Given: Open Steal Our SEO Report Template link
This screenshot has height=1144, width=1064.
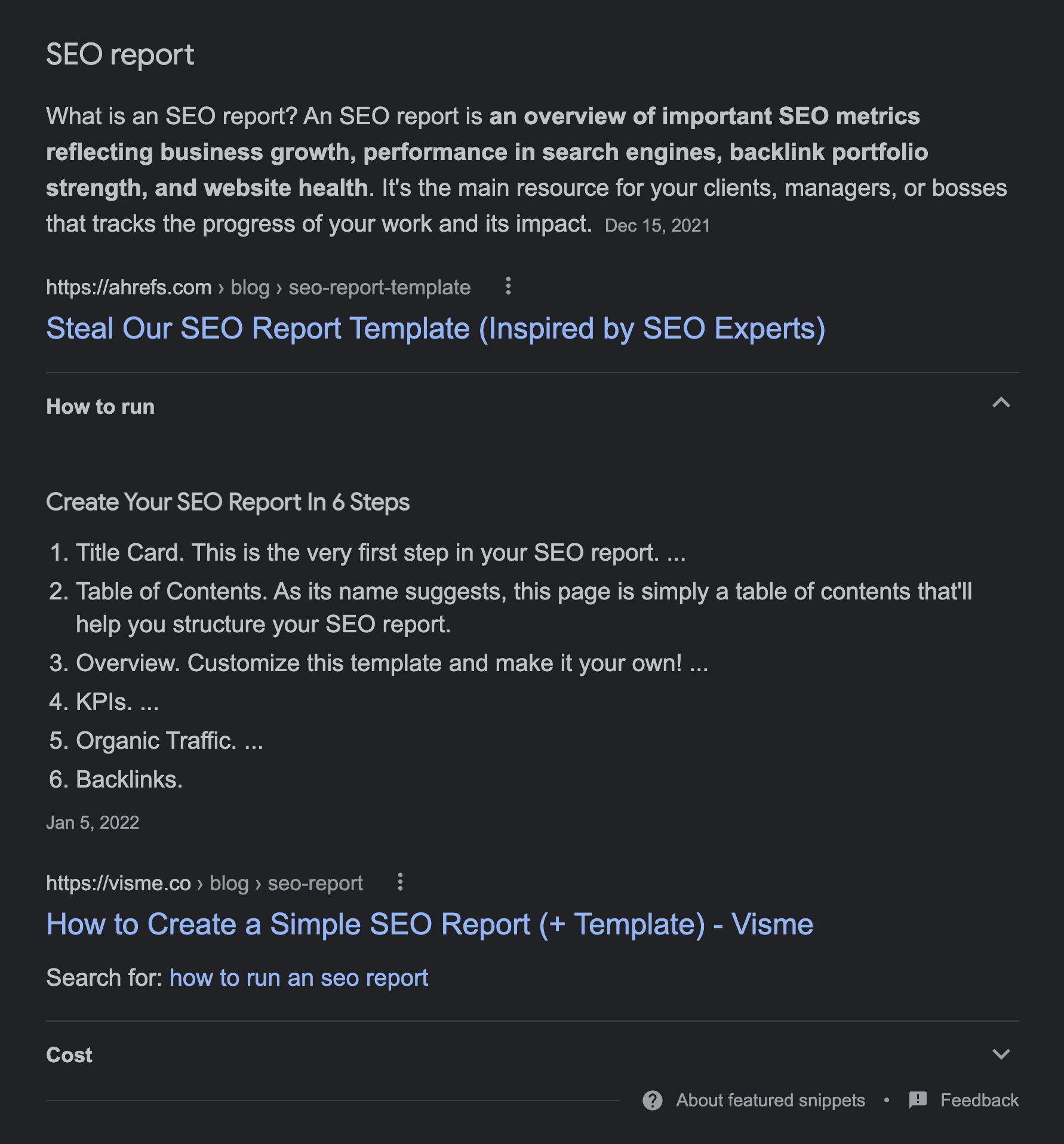Looking at the screenshot, I should coord(435,329).
